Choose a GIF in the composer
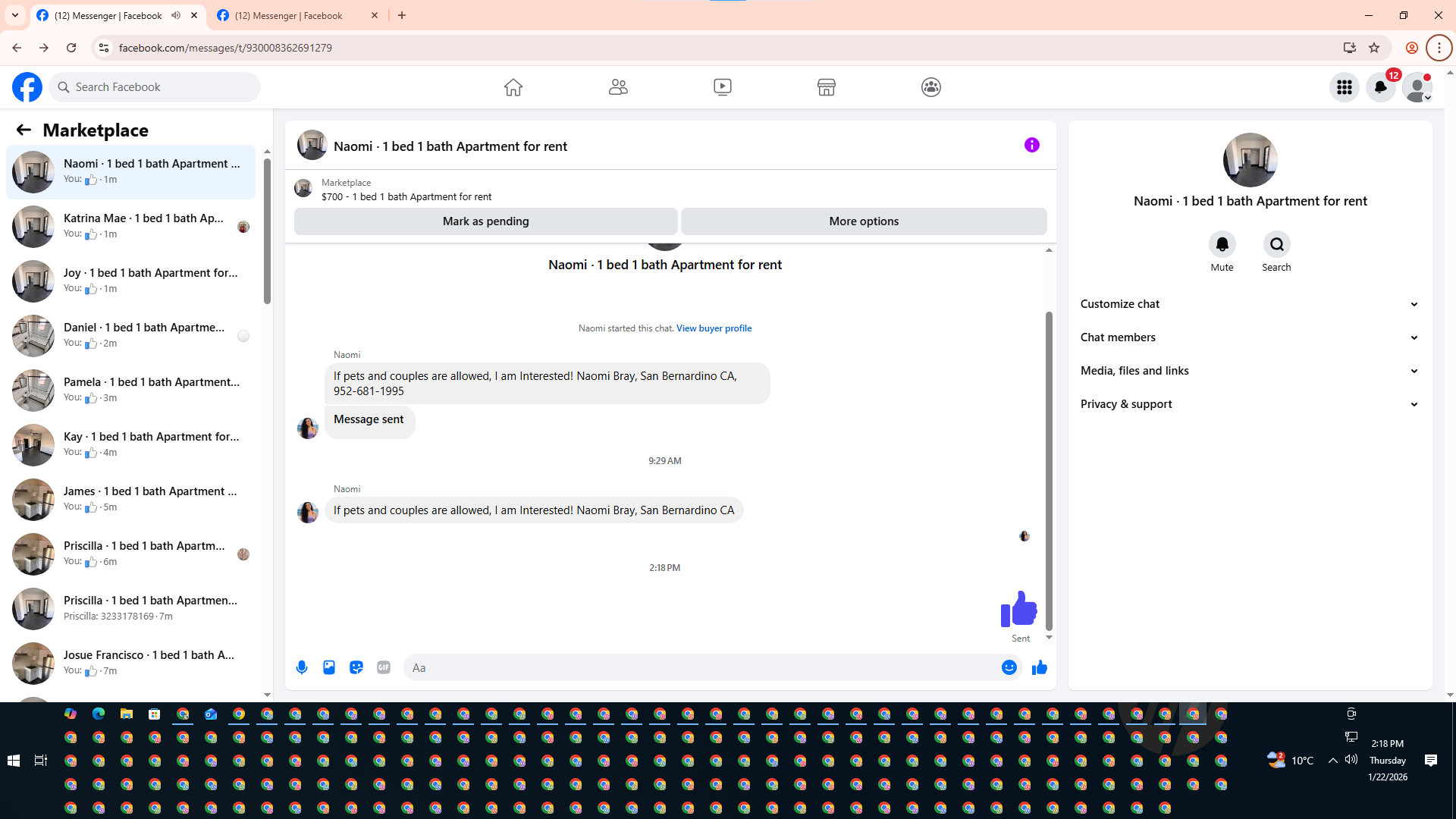Image resolution: width=1456 pixels, height=819 pixels. (x=384, y=667)
